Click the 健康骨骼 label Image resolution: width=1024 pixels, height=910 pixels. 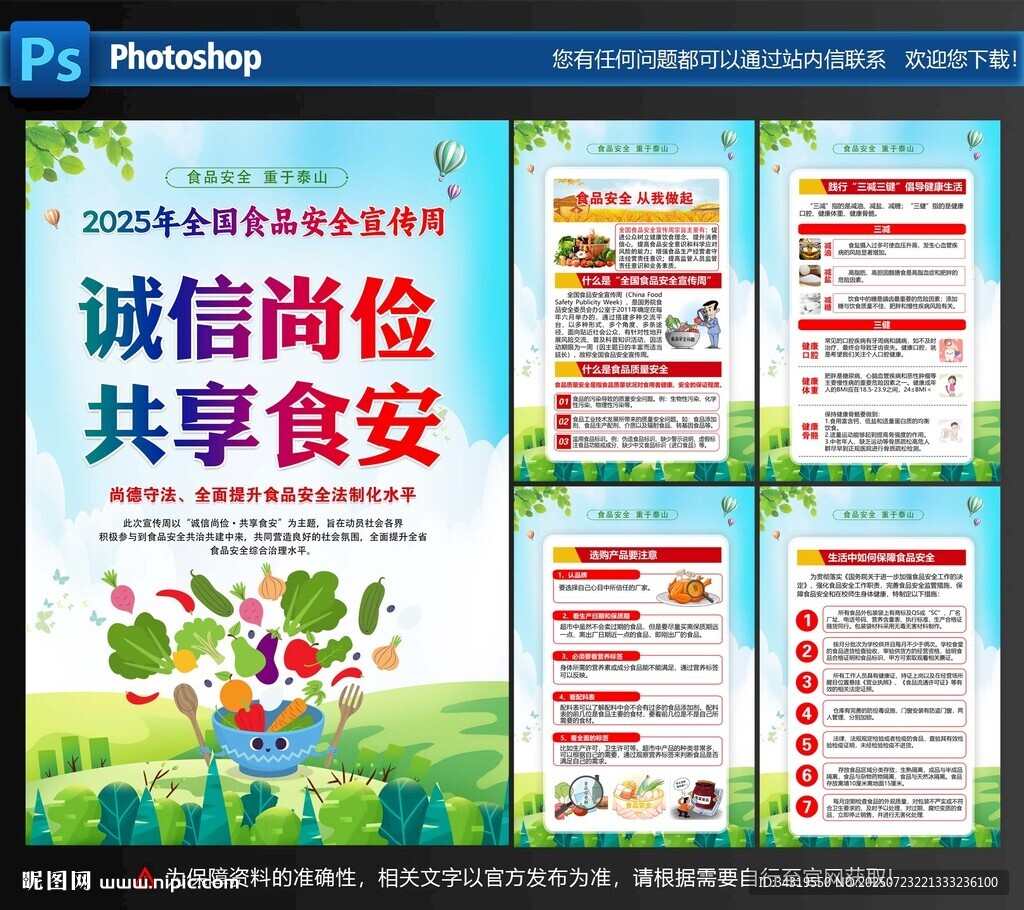click(810, 431)
